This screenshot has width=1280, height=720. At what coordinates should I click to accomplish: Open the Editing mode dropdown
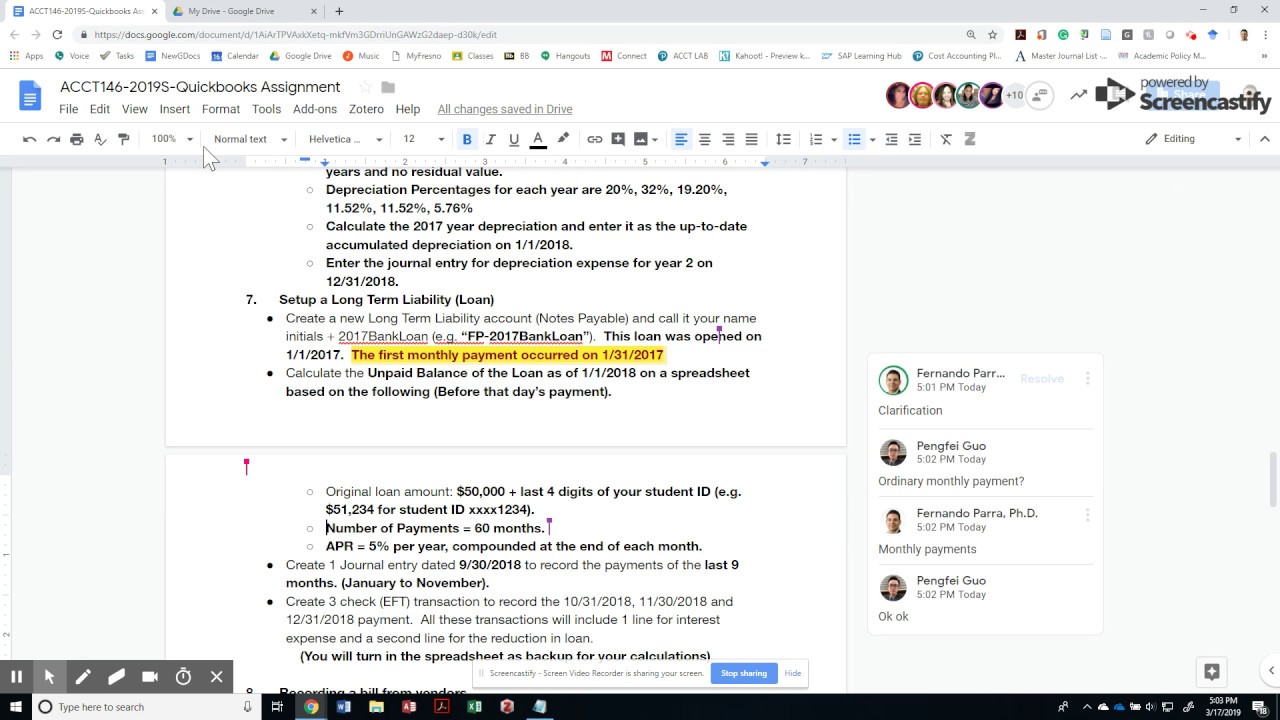click(1193, 139)
